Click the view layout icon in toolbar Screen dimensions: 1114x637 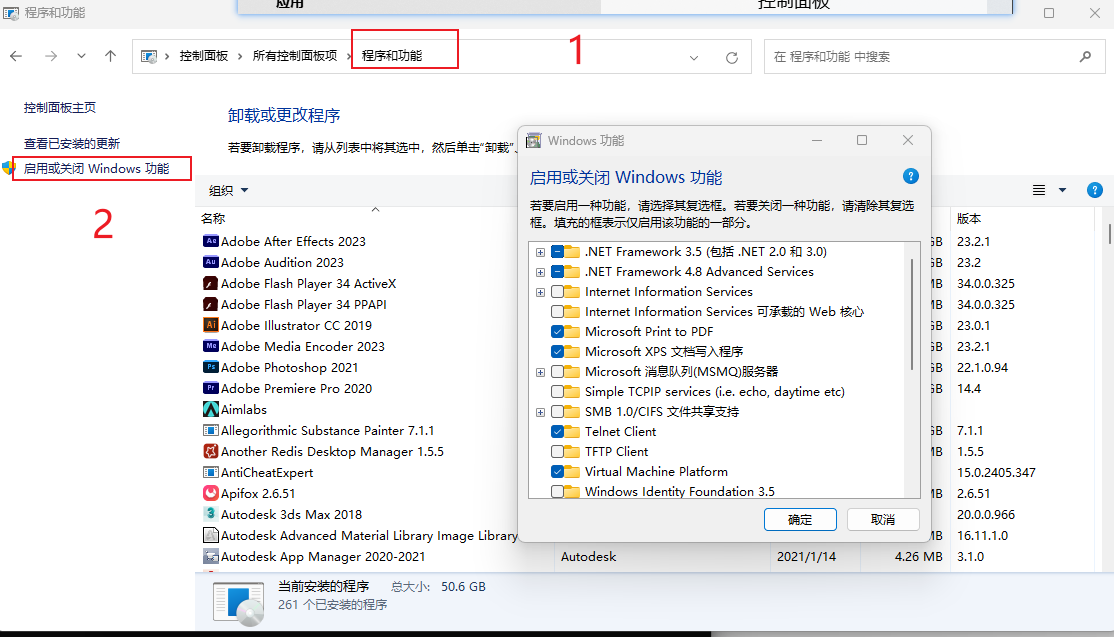pyautogui.click(x=1039, y=190)
